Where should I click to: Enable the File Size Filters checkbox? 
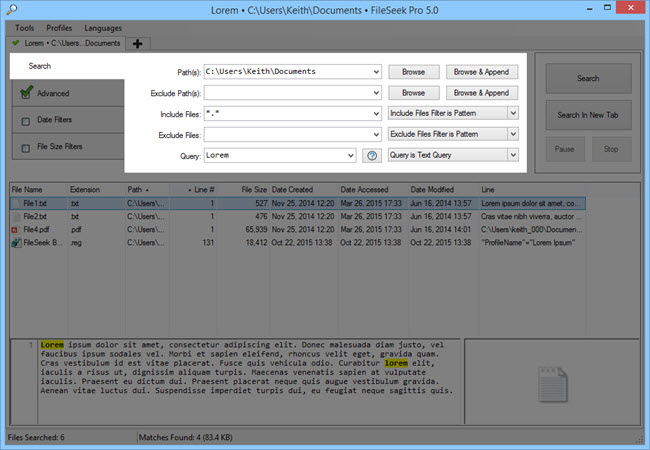26,148
